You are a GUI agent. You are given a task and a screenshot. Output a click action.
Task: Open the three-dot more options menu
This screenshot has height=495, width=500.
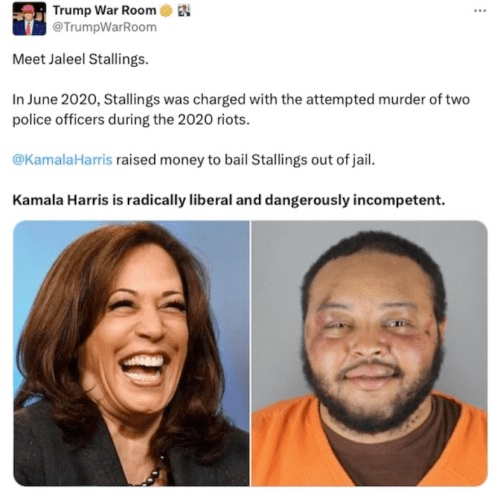(480, 11)
